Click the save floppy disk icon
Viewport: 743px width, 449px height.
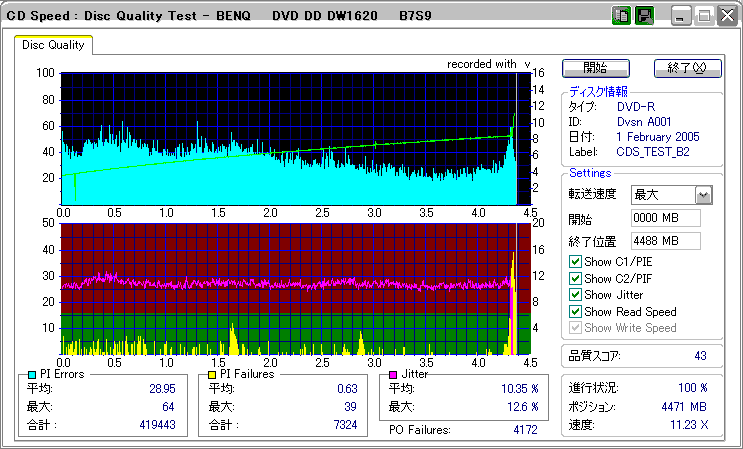[645, 16]
